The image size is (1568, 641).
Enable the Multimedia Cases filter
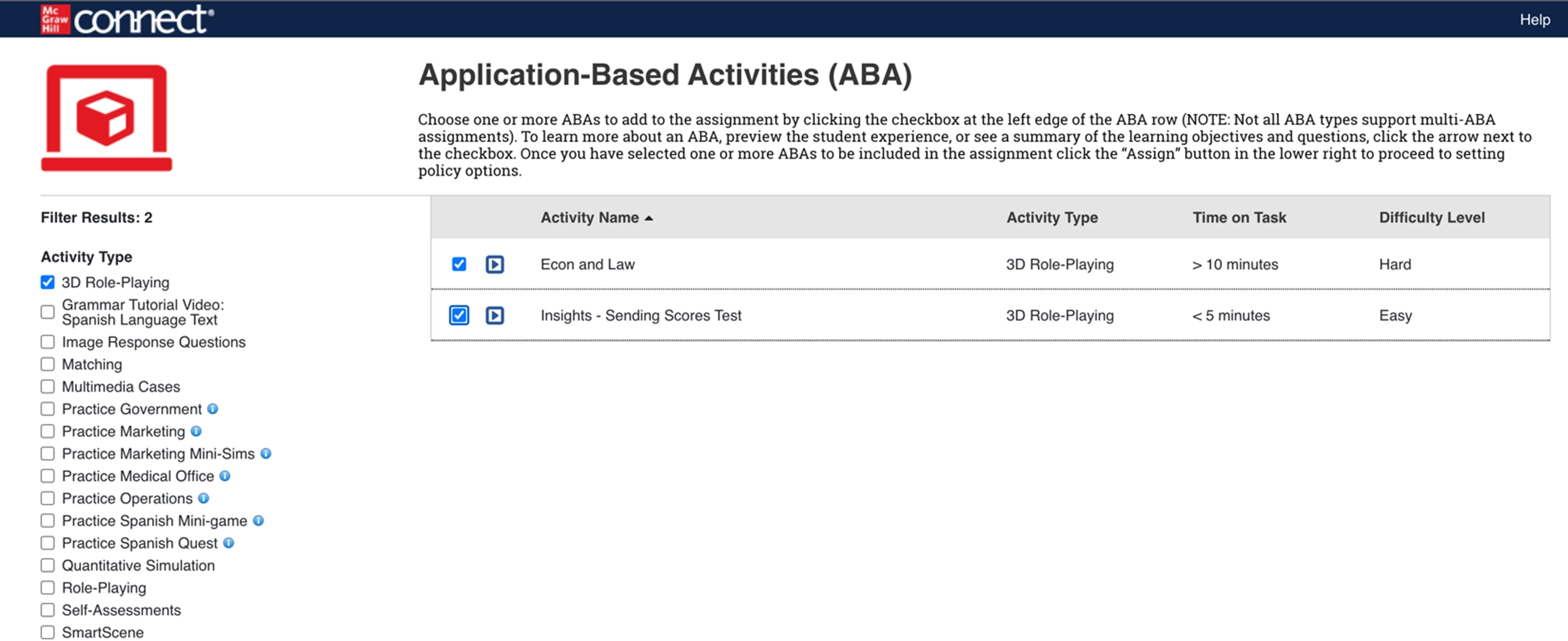[48, 387]
